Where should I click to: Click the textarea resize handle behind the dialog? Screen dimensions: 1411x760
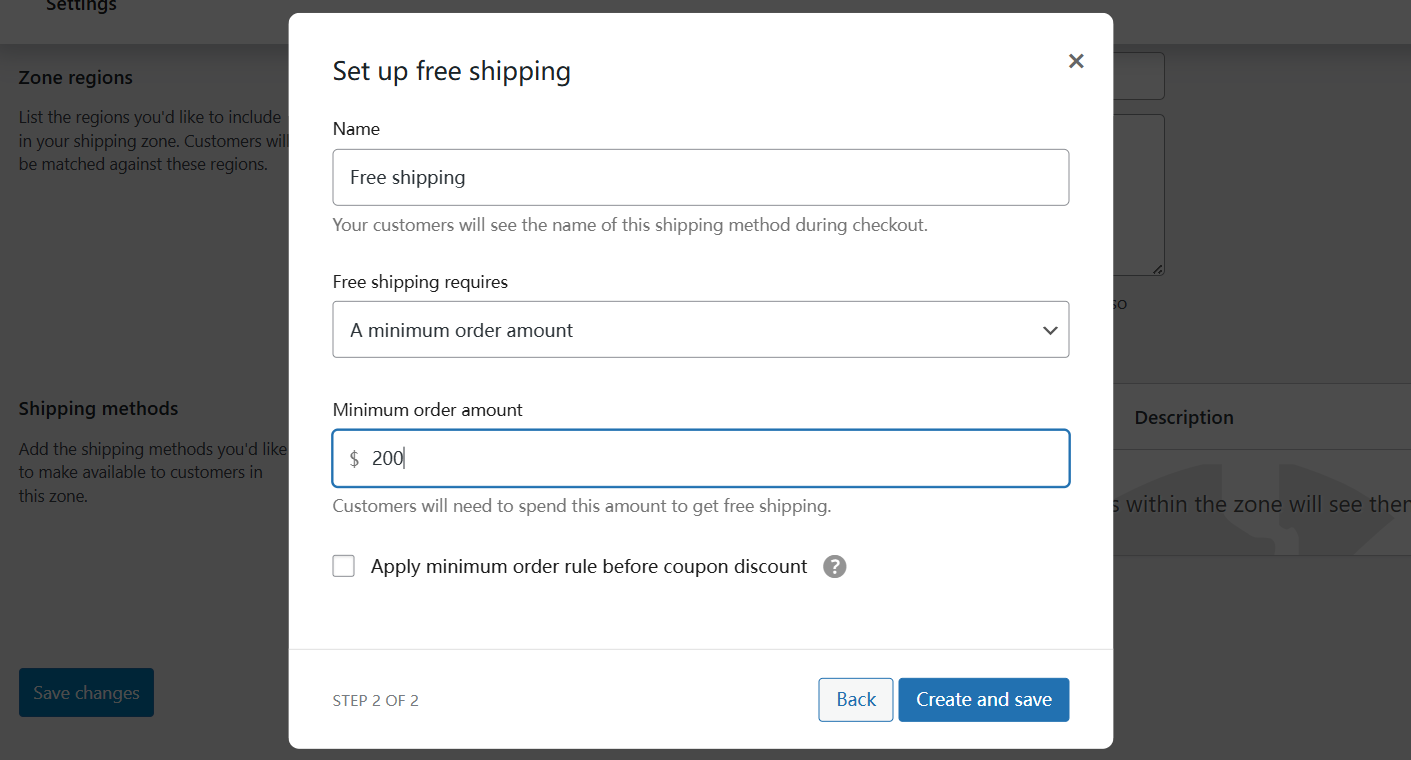(x=1158, y=269)
